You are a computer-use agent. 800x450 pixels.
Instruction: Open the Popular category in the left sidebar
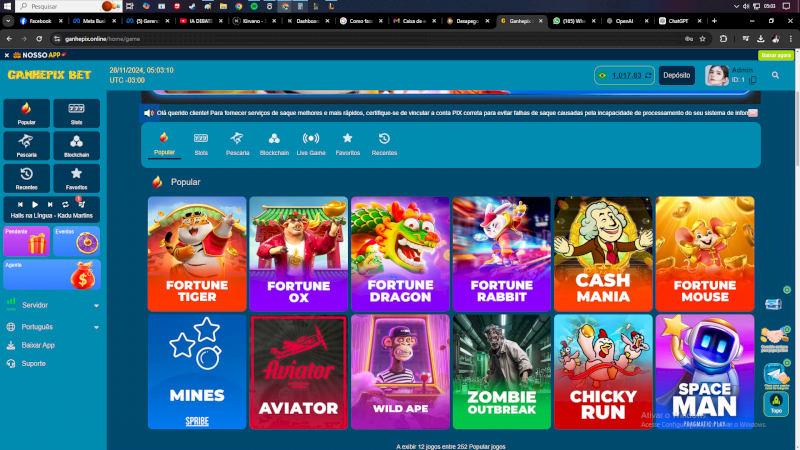click(x=27, y=113)
